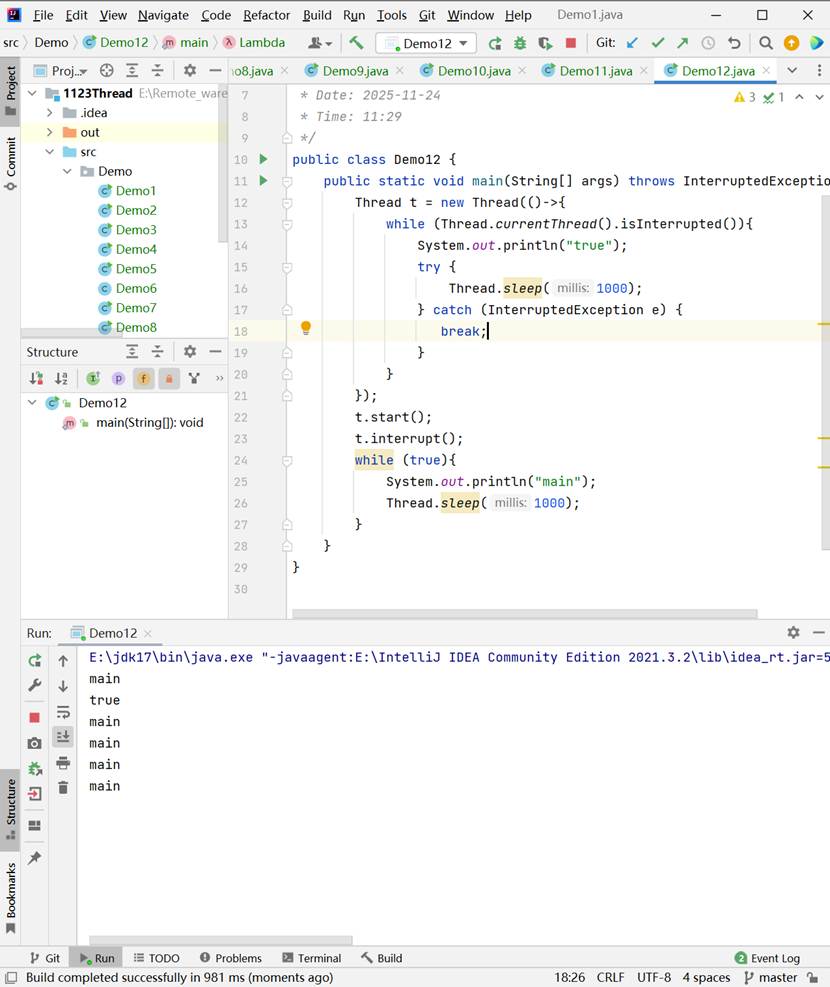Stop the process in Run tool window
Viewport: 830px width, 987px height.
(x=35, y=718)
